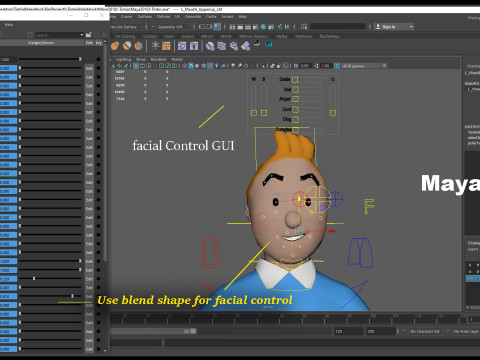Click the time range slider handle at 120
The height and width of the screenshot is (360, 480).
(x=193, y=331)
